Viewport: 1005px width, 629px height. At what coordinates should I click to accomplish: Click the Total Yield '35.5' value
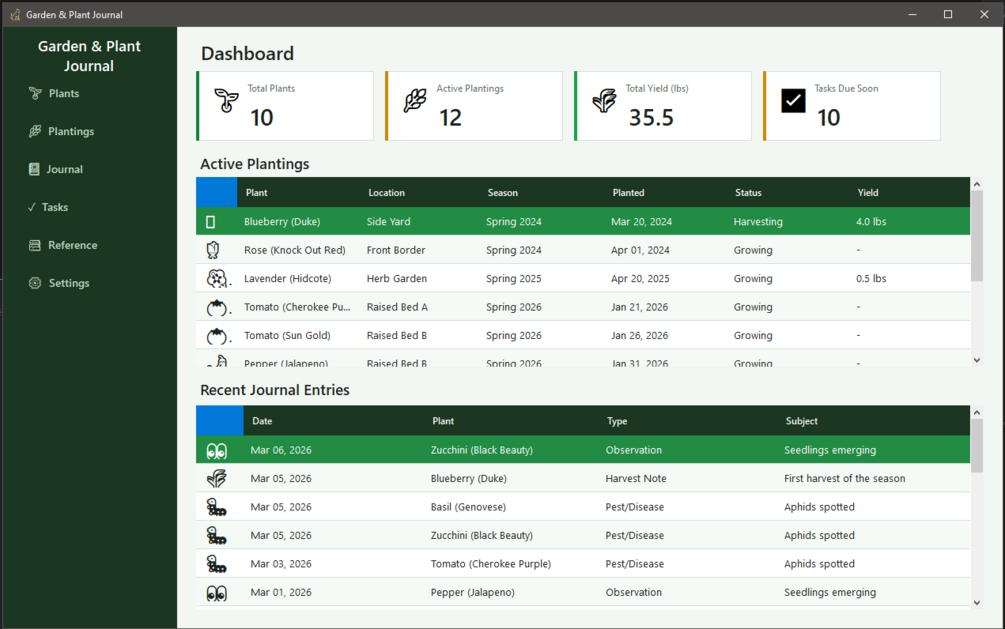[x=651, y=117]
